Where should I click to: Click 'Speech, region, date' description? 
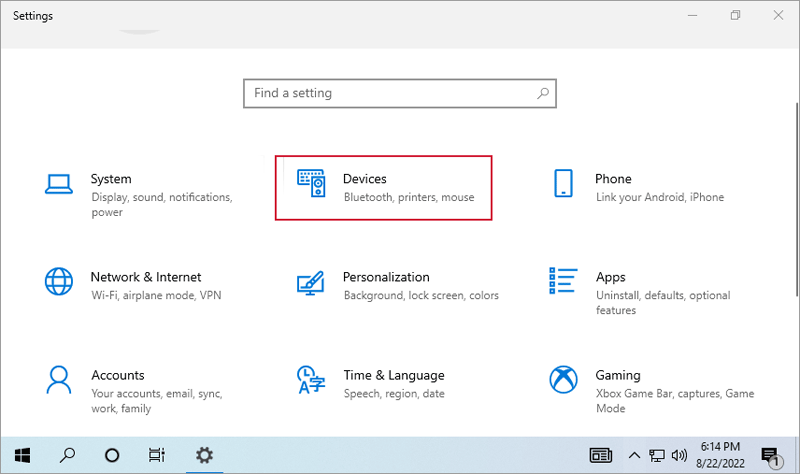click(394, 394)
